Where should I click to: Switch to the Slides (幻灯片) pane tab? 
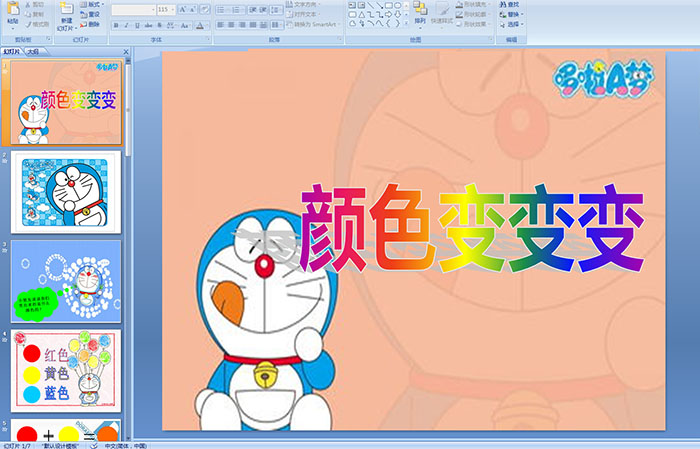click(12, 52)
